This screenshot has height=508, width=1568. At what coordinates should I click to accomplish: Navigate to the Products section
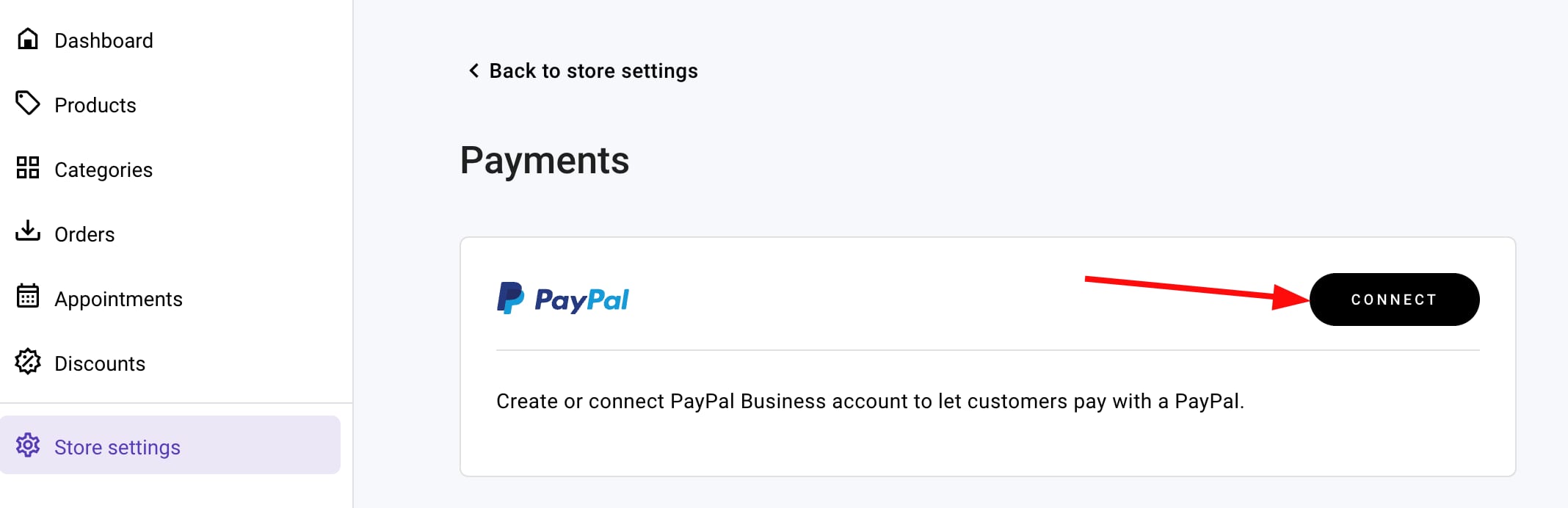click(x=95, y=104)
